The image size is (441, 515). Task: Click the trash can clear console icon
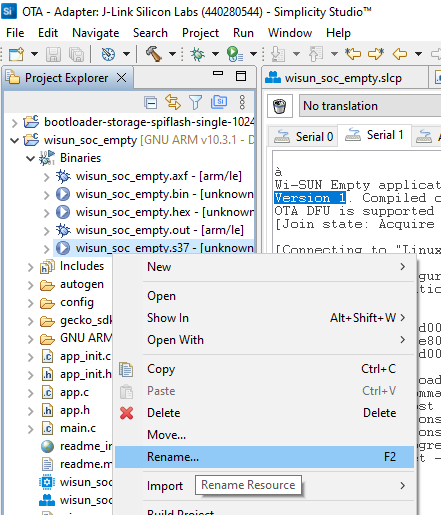[280, 106]
